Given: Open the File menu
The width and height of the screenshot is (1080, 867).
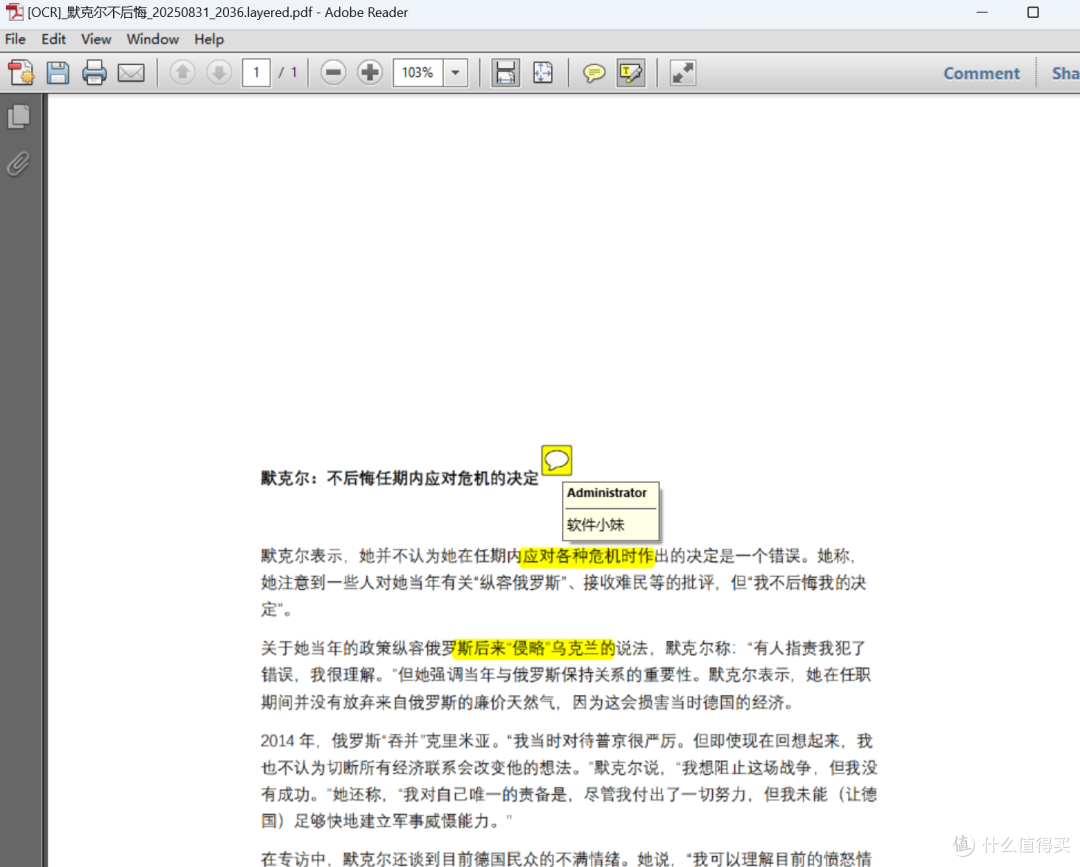Looking at the screenshot, I should [15, 39].
